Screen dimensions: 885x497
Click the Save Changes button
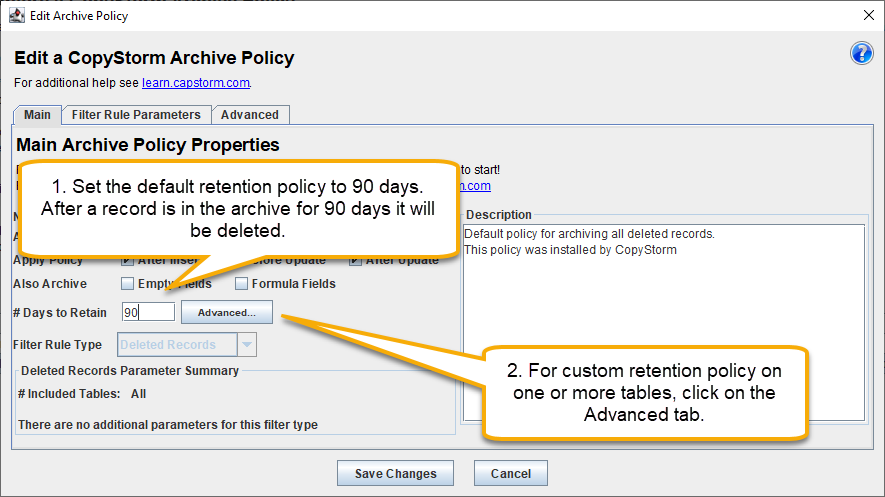pyautogui.click(x=396, y=473)
